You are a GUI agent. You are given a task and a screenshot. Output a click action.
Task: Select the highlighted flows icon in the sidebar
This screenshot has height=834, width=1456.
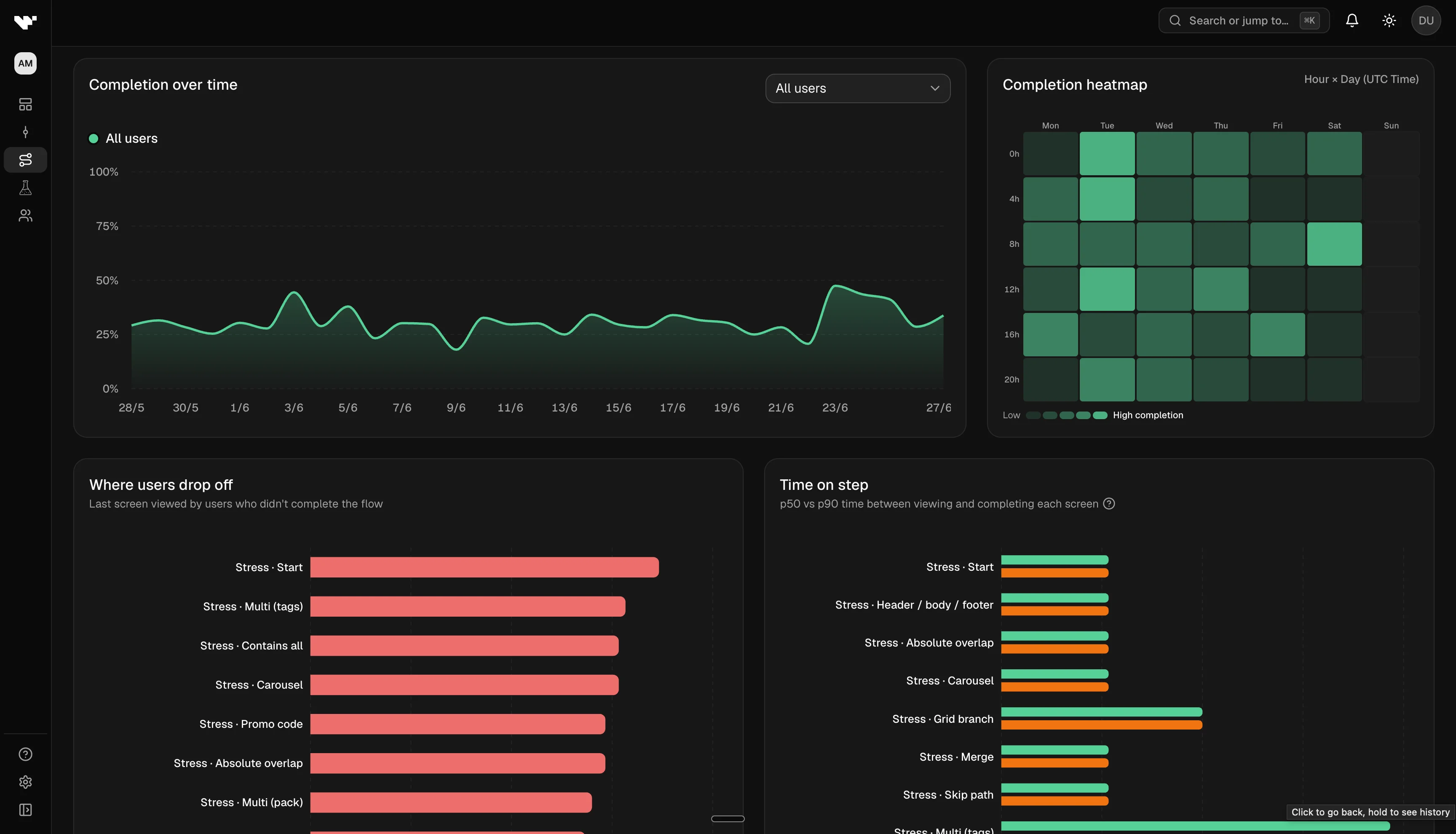click(25, 160)
